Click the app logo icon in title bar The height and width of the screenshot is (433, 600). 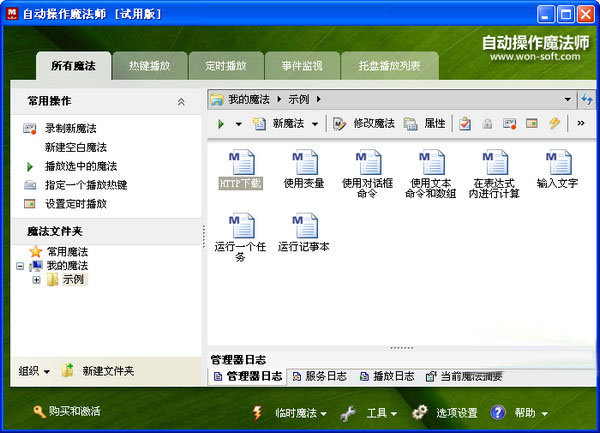[x=12, y=14]
